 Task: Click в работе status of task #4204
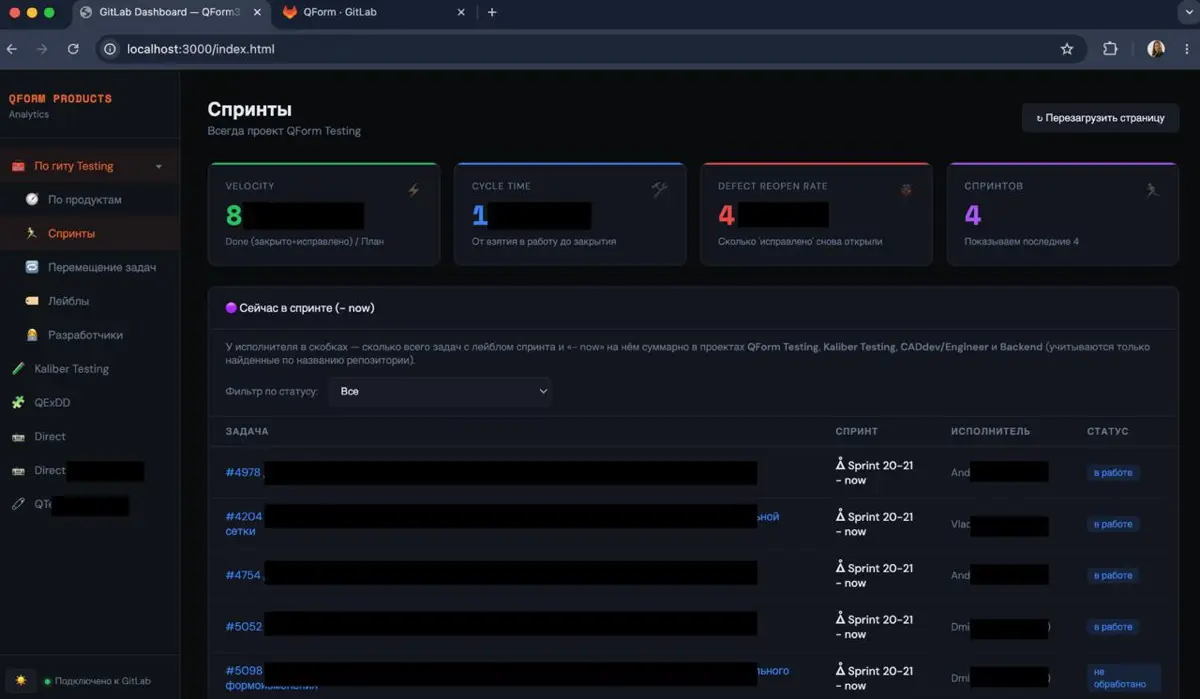pos(1113,524)
